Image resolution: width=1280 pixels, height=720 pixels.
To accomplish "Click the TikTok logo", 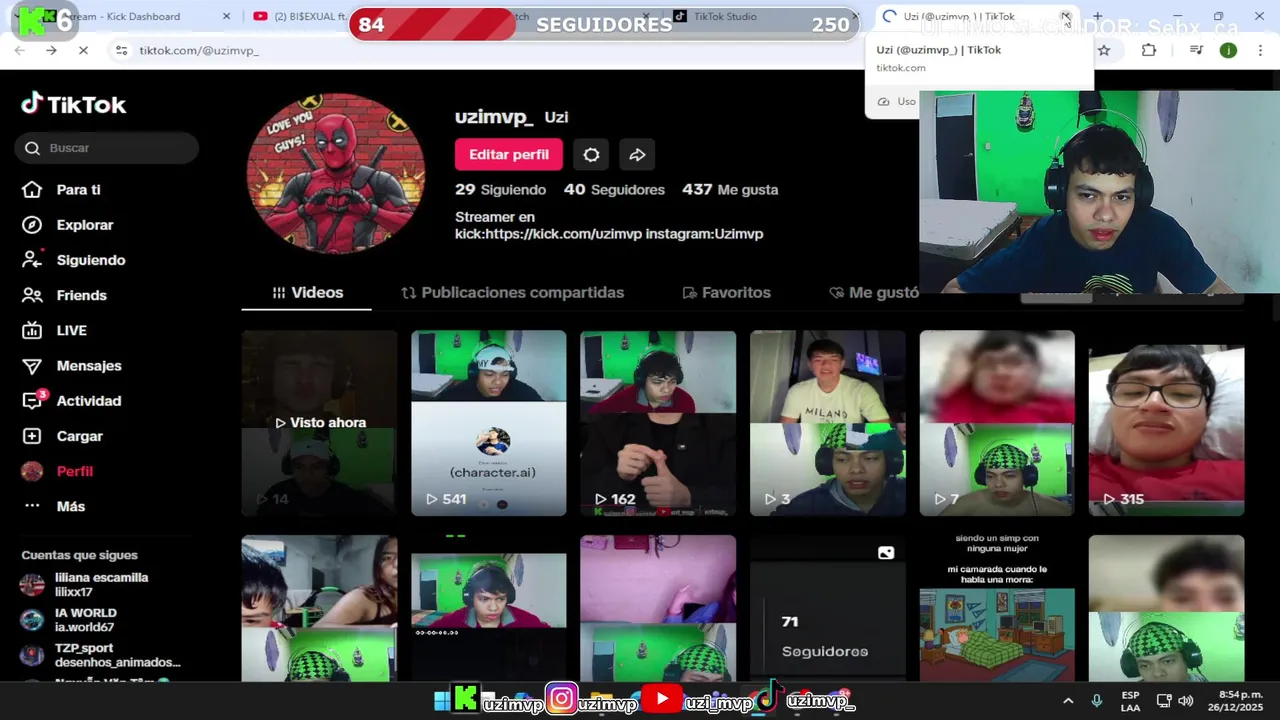I will point(74,104).
